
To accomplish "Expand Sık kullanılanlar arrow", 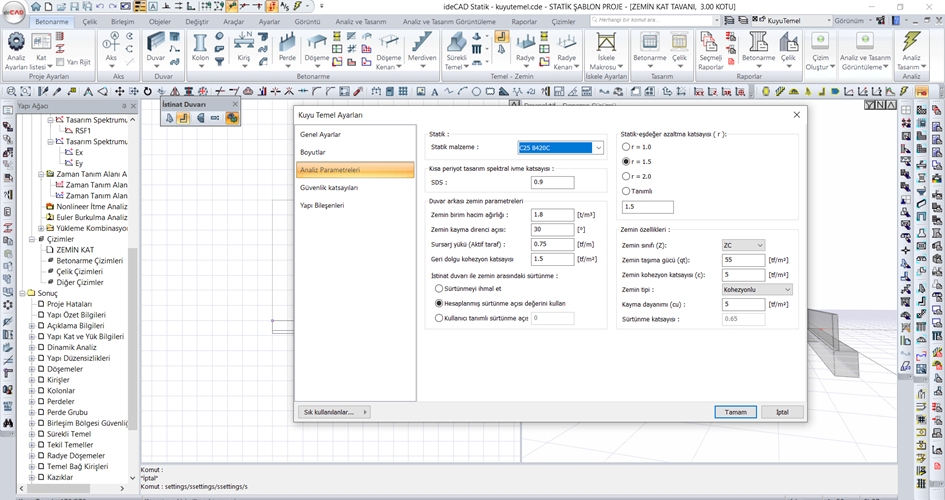I will [x=365, y=412].
